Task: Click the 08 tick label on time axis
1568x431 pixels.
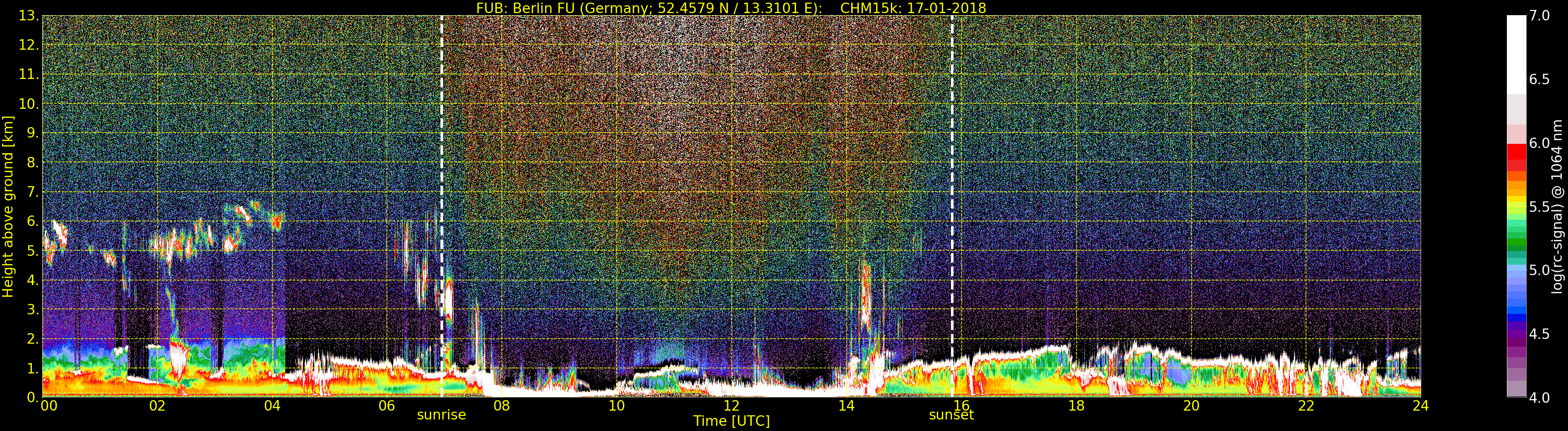Action: [501, 406]
